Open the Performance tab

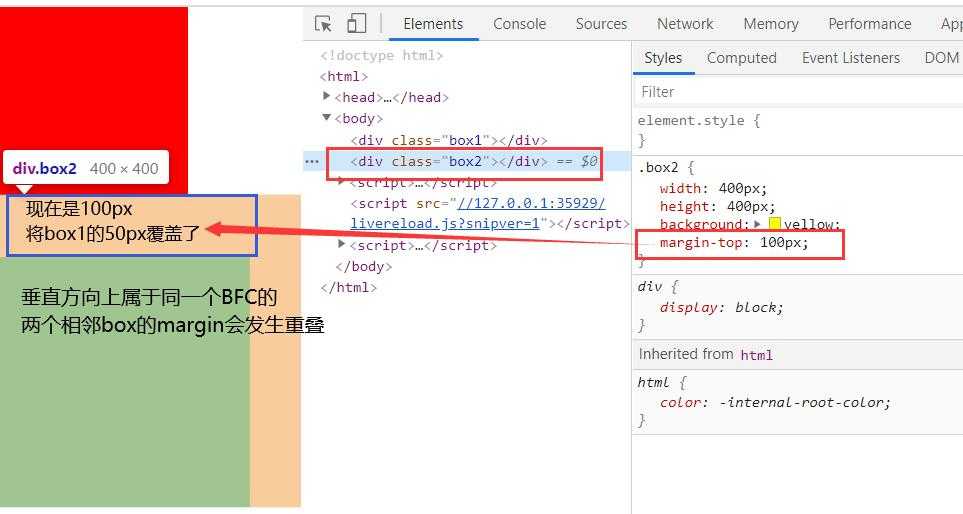tap(870, 24)
